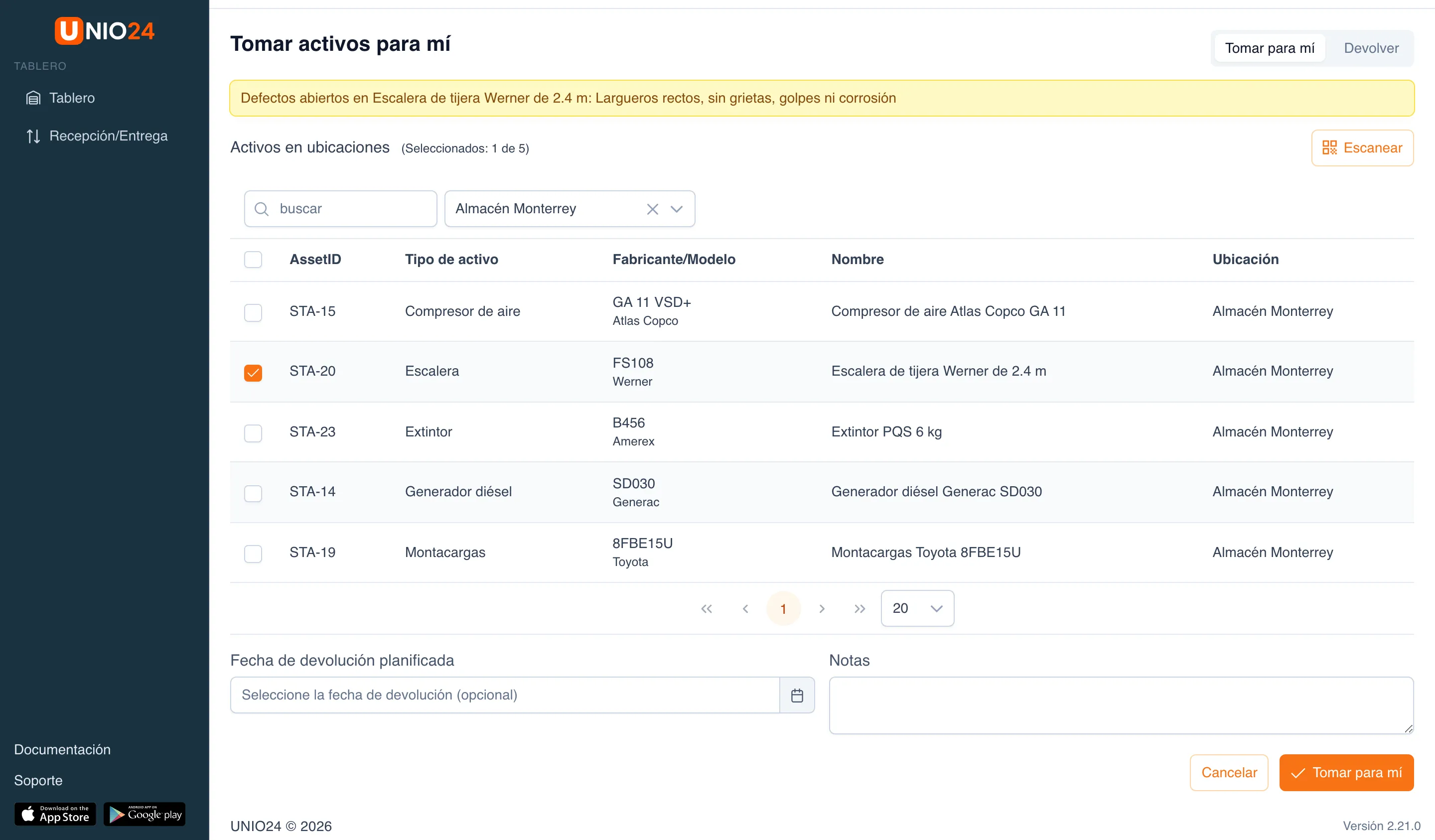
Task: Click the yellow Defectos abiertos warning banner
Action: 822,98
